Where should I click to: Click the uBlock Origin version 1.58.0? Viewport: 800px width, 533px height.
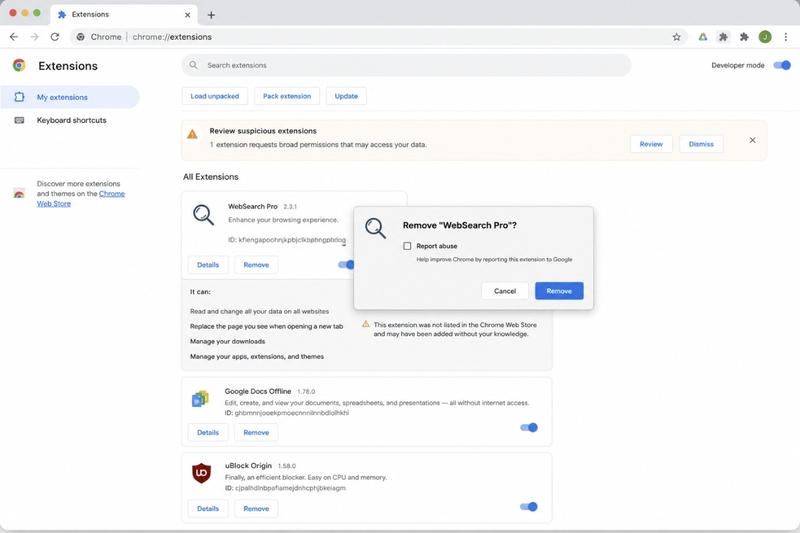point(287,466)
